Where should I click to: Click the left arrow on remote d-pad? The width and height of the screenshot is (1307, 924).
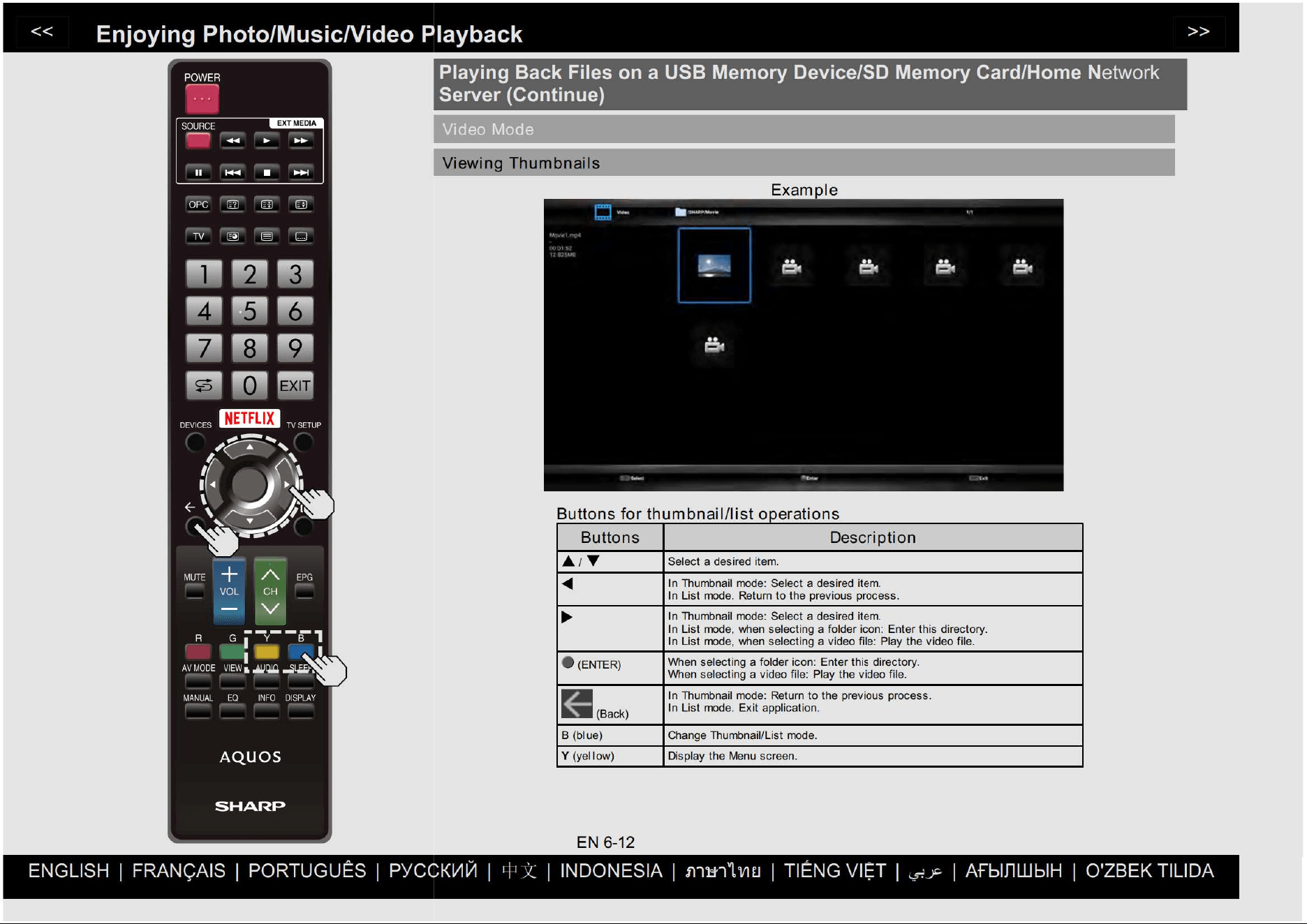click(213, 484)
